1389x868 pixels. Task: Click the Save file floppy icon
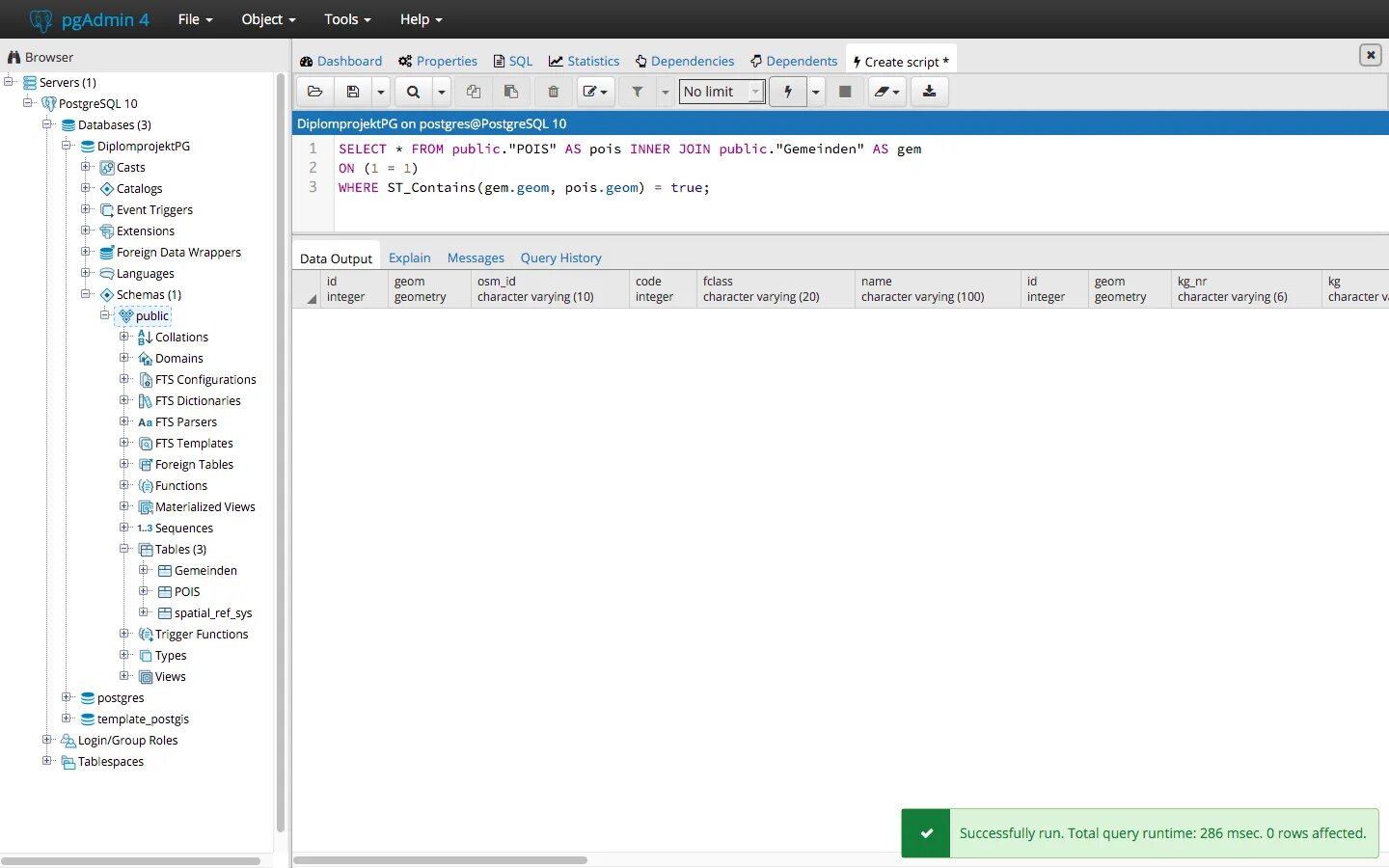353,92
